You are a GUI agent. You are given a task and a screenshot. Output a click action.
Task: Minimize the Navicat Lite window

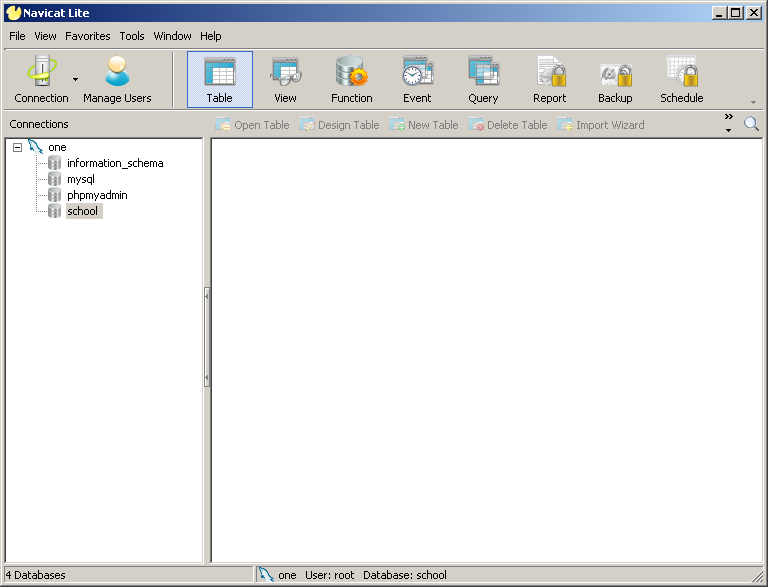point(719,13)
